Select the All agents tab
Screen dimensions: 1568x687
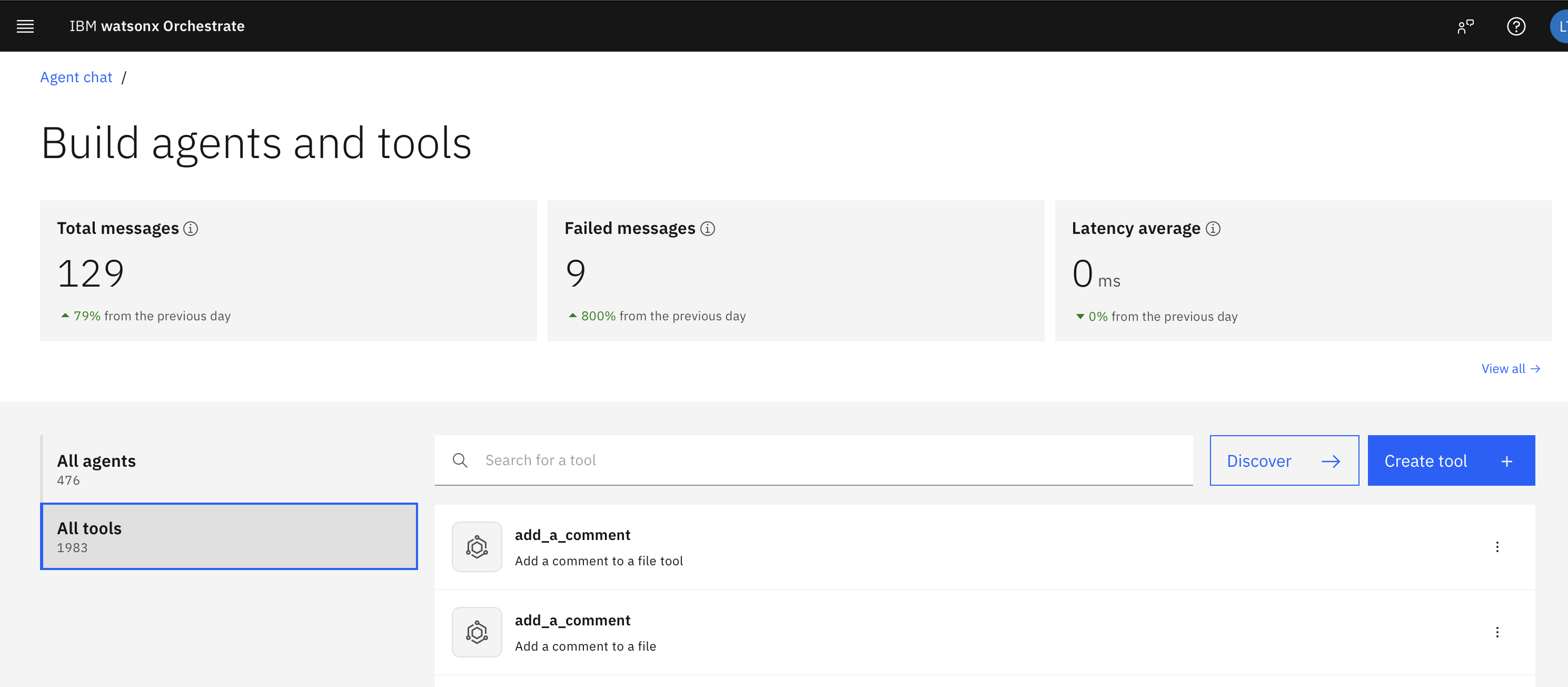click(x=229, y=468)
